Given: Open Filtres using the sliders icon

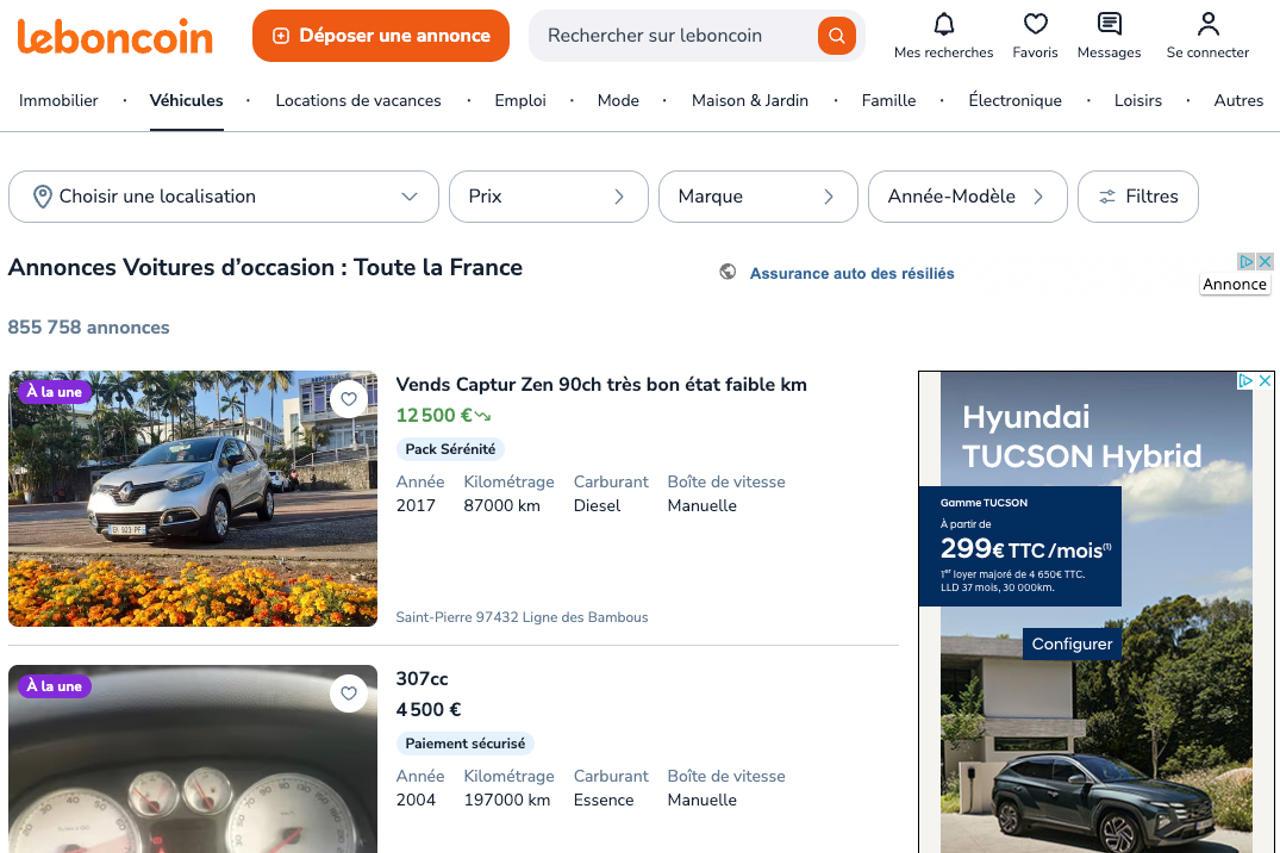Looking at the screenshot, I should click(x=1108, y=196).
